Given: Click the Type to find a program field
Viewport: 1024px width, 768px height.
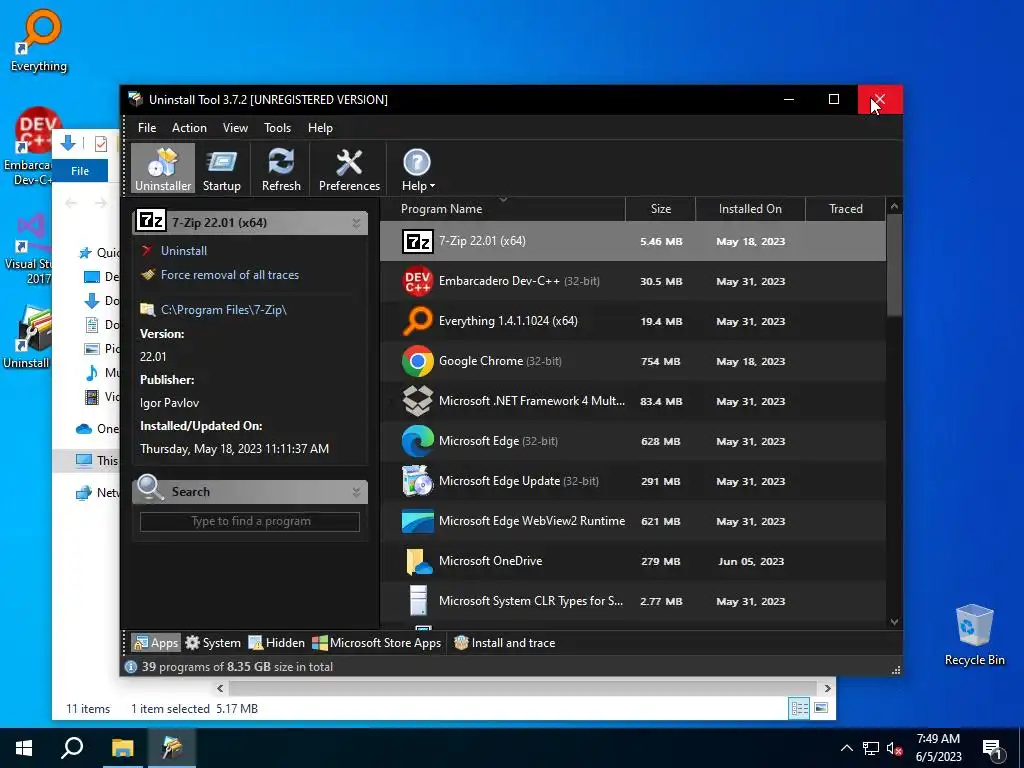Looking at the screenshot, I should tap(250, 521).
